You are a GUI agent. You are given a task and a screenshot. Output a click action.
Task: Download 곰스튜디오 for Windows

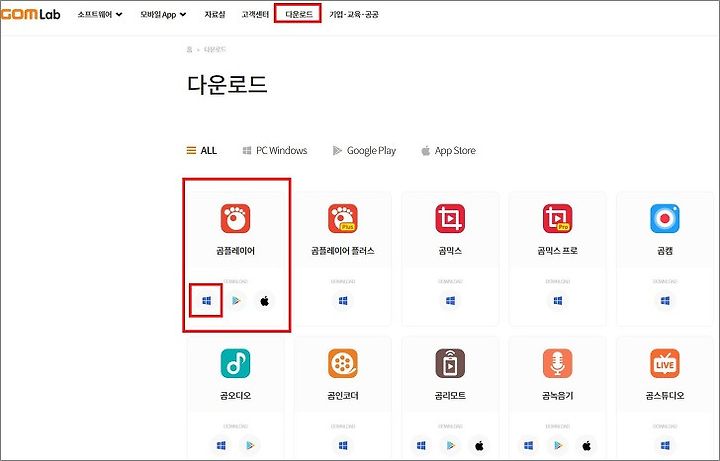point(665,445)
